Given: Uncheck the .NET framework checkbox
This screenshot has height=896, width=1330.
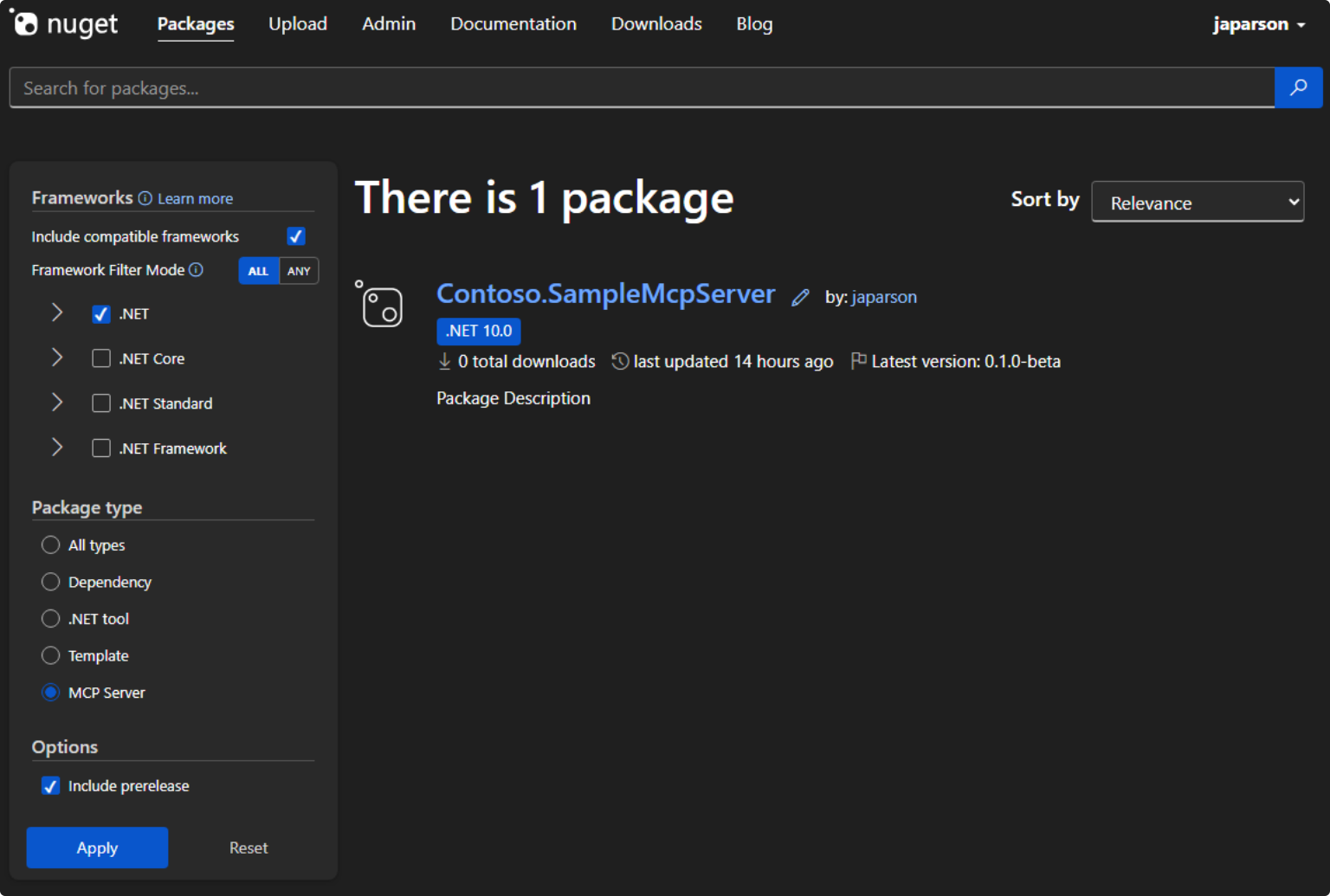Looking at the screenshot, I should pos(100,313).
